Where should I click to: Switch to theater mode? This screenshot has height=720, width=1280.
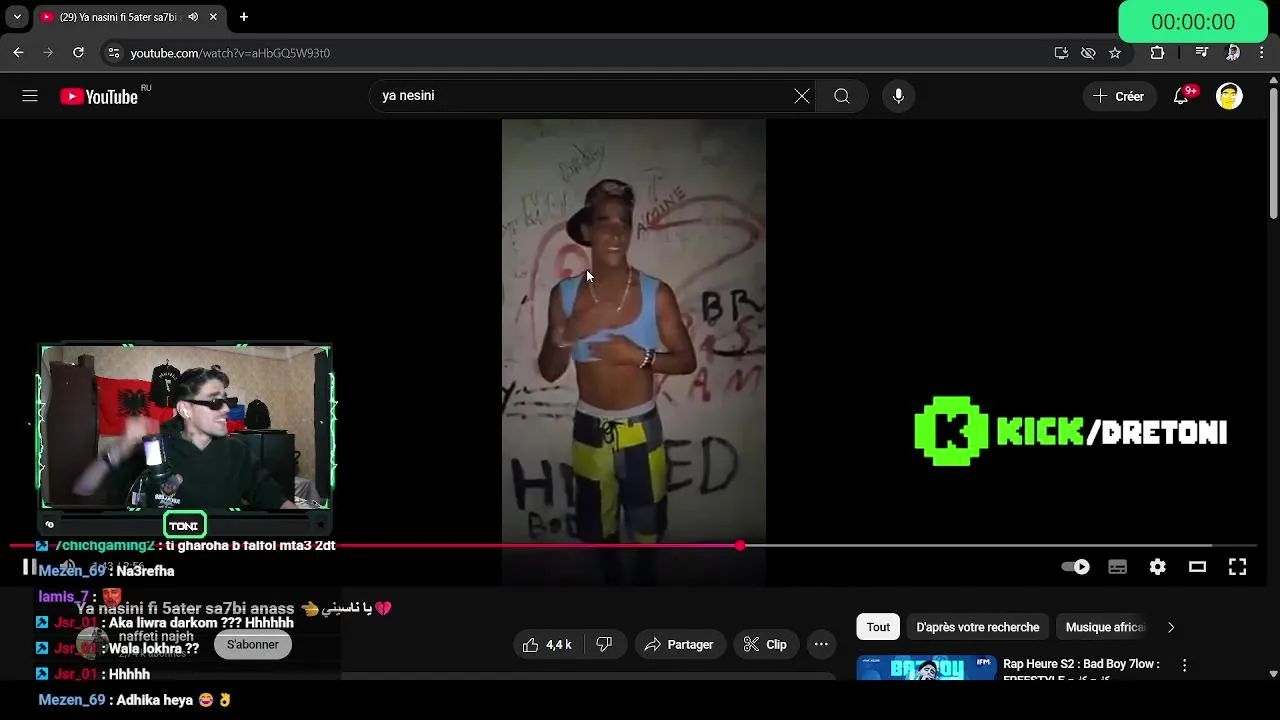click(1198, 567)
